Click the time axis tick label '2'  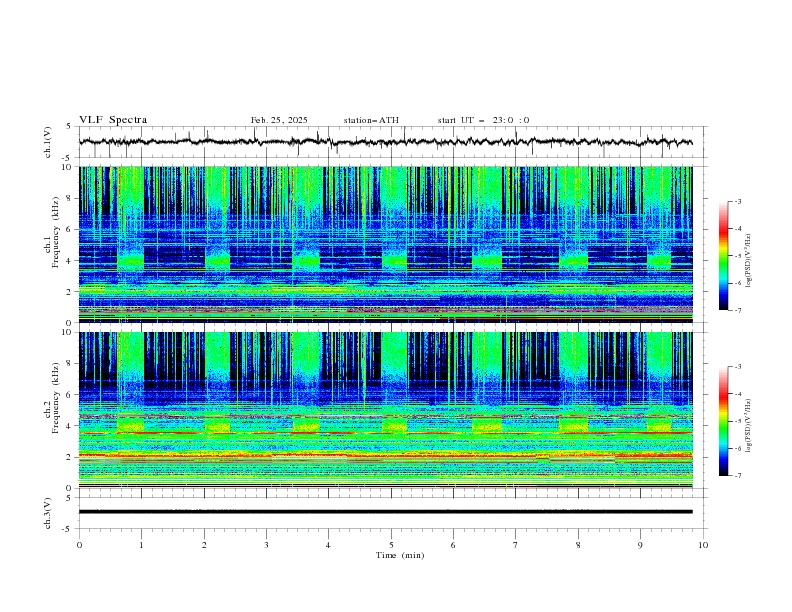pos(204,545)
